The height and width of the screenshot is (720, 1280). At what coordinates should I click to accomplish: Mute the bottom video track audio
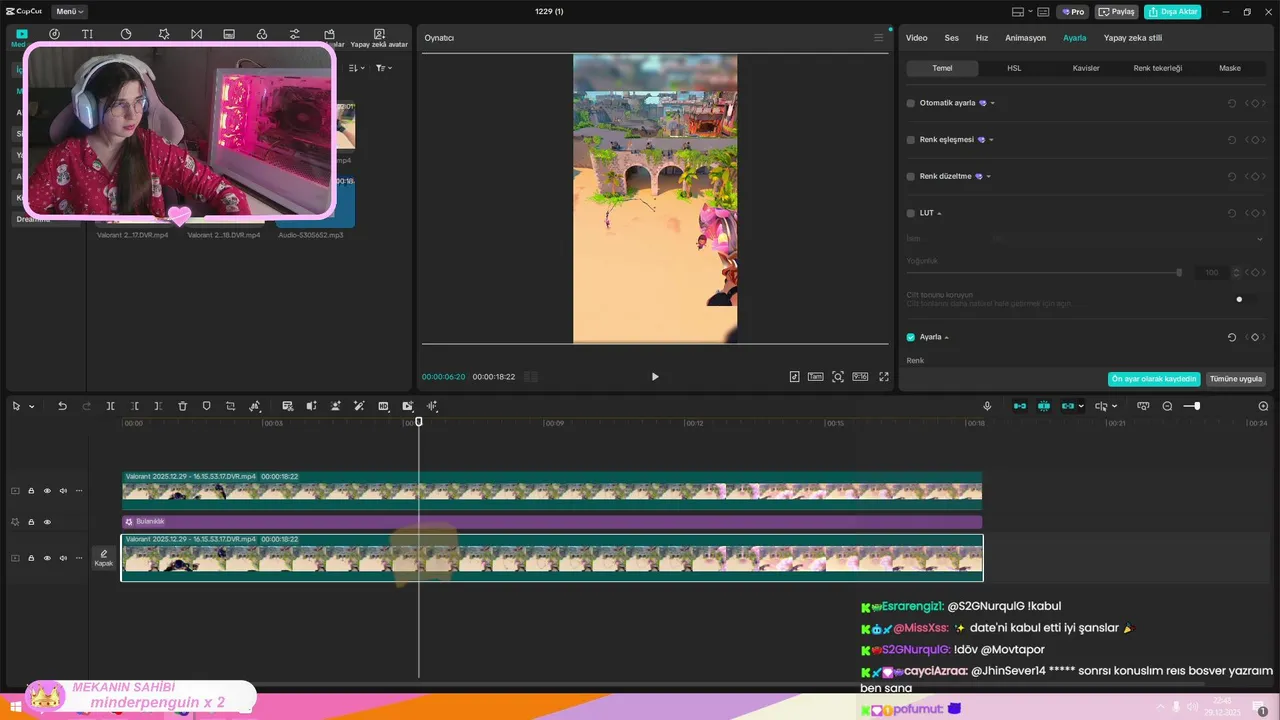click(63, 558)
